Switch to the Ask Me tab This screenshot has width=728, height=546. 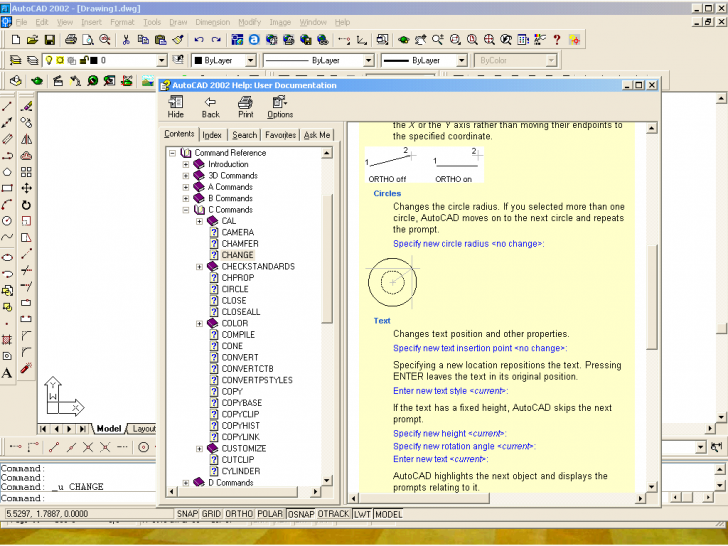(317, 135)
